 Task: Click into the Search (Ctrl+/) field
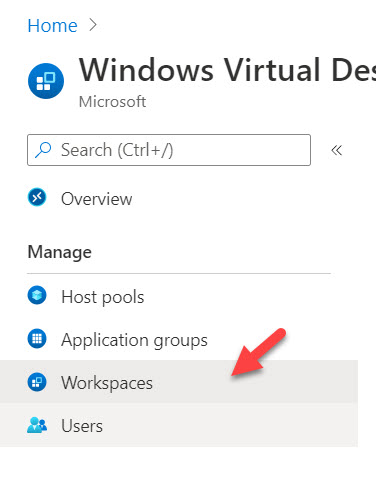point(169,150)
